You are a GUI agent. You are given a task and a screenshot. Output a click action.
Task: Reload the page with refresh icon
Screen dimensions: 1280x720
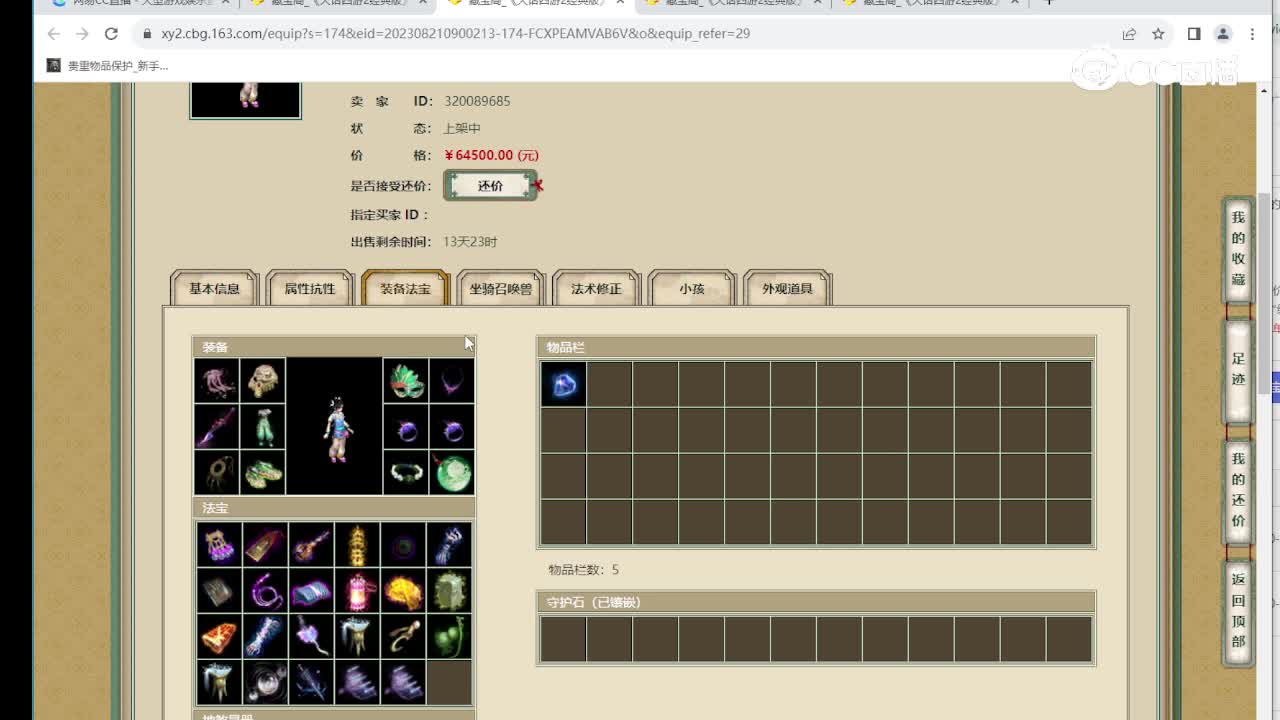pos(111,34)
